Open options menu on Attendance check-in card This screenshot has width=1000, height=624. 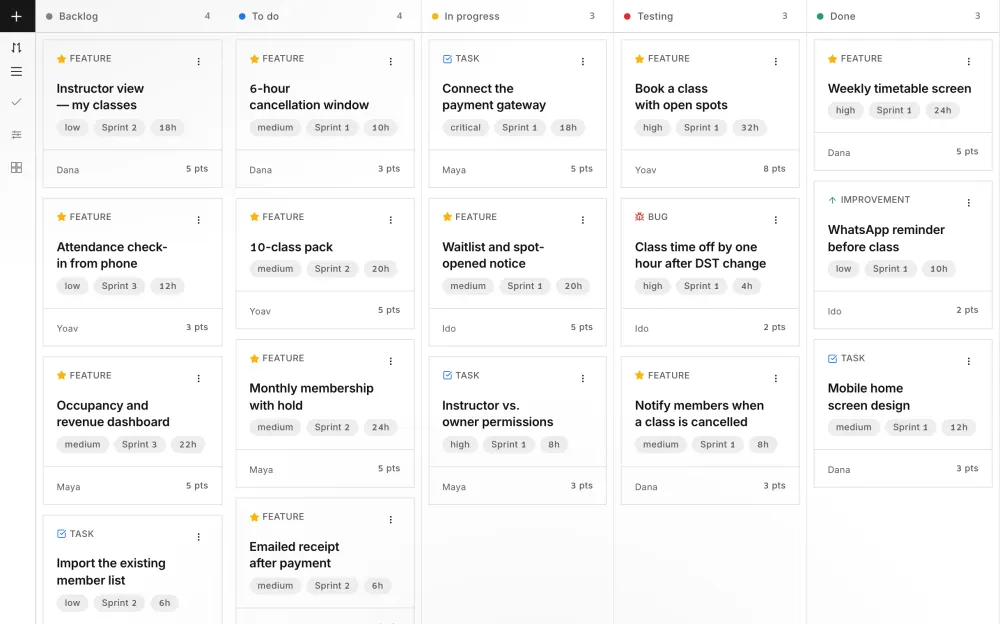pos(198,219)
